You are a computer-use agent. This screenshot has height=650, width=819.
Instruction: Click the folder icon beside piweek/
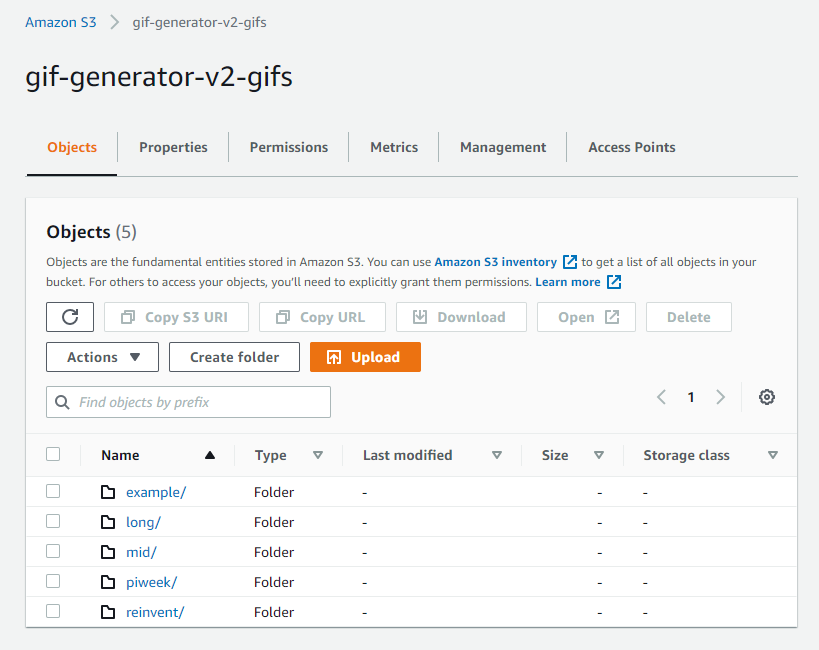pyautogui.click(x=108, y=582)
